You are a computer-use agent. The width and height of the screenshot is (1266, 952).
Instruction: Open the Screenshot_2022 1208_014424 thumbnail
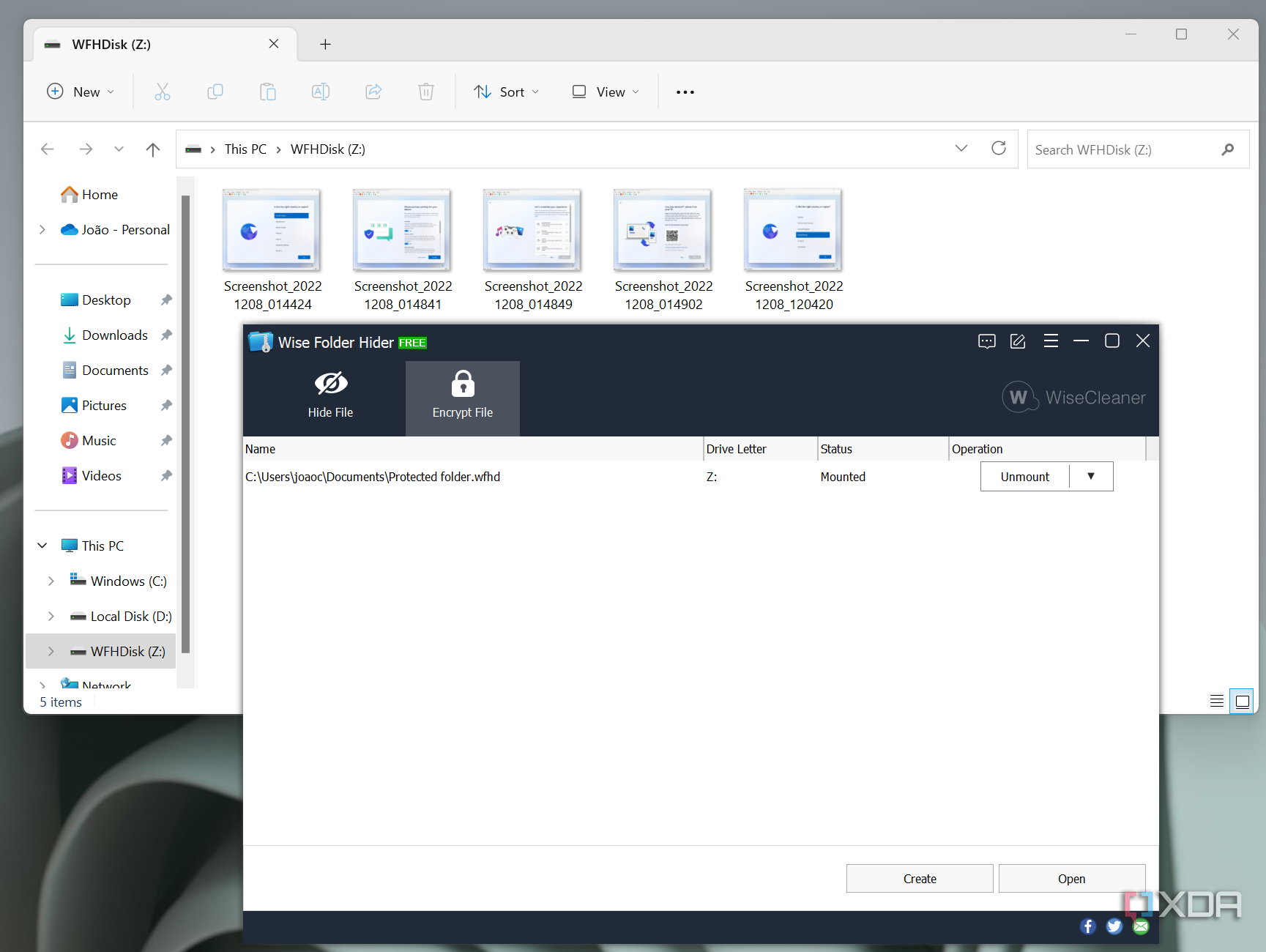(x=272, y=229)
